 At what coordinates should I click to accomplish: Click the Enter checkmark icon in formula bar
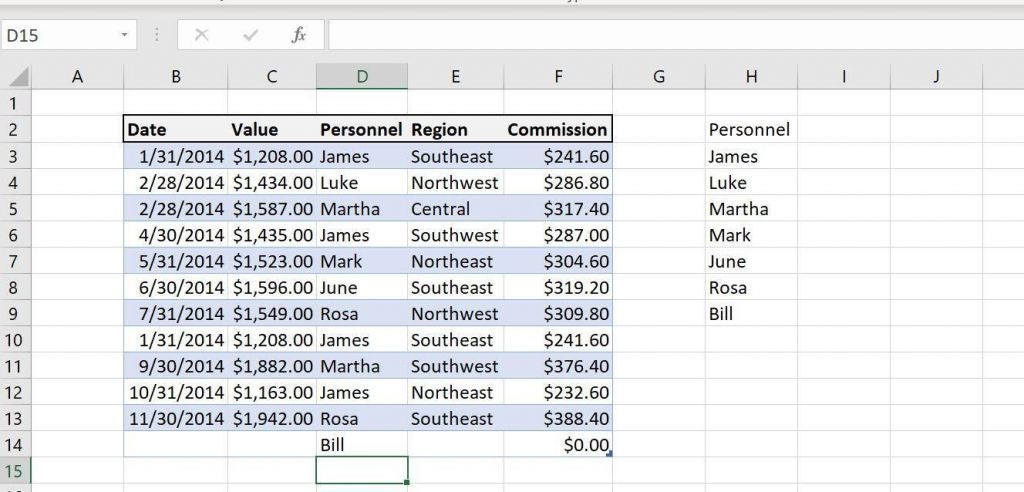coord(250,35)
